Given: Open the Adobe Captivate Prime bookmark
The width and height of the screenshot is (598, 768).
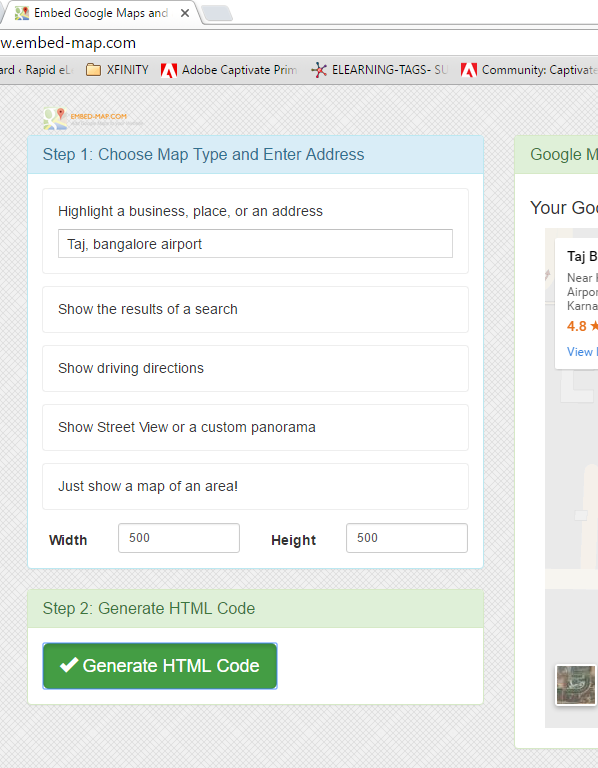Looking at the screenshot, I should pos(229,70).
